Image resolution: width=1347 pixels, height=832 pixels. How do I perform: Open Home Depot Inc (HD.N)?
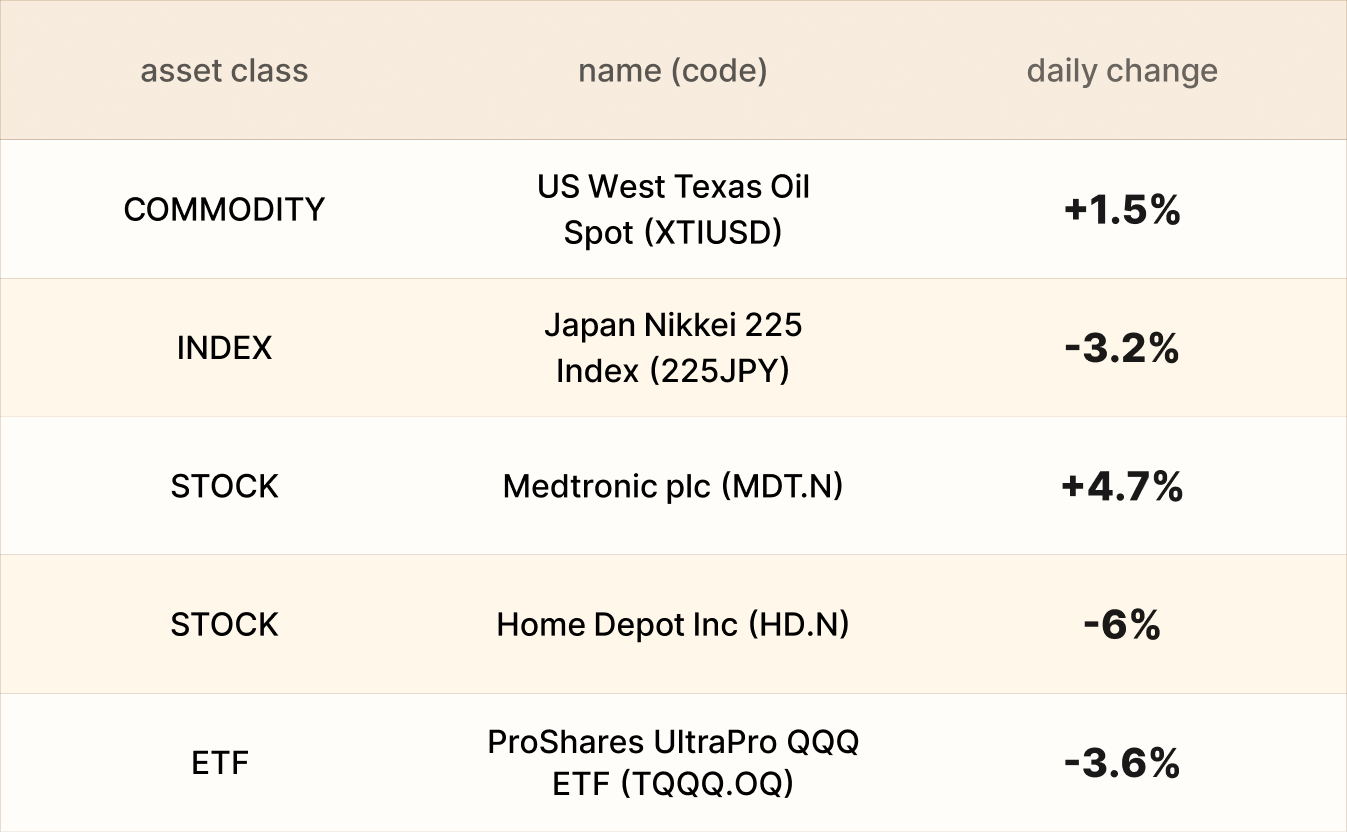672,624
